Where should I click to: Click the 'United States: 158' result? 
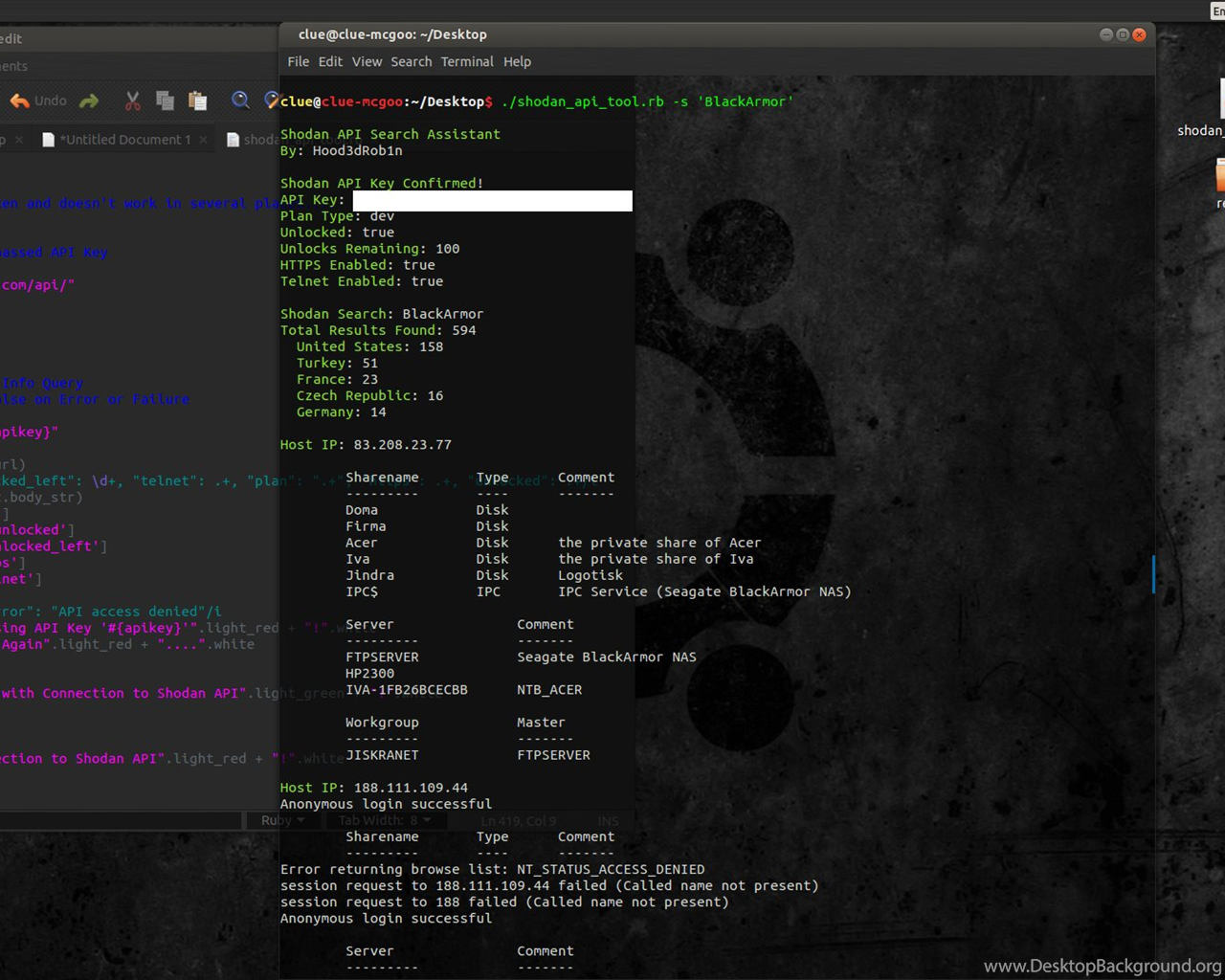(x=370, y=346)
